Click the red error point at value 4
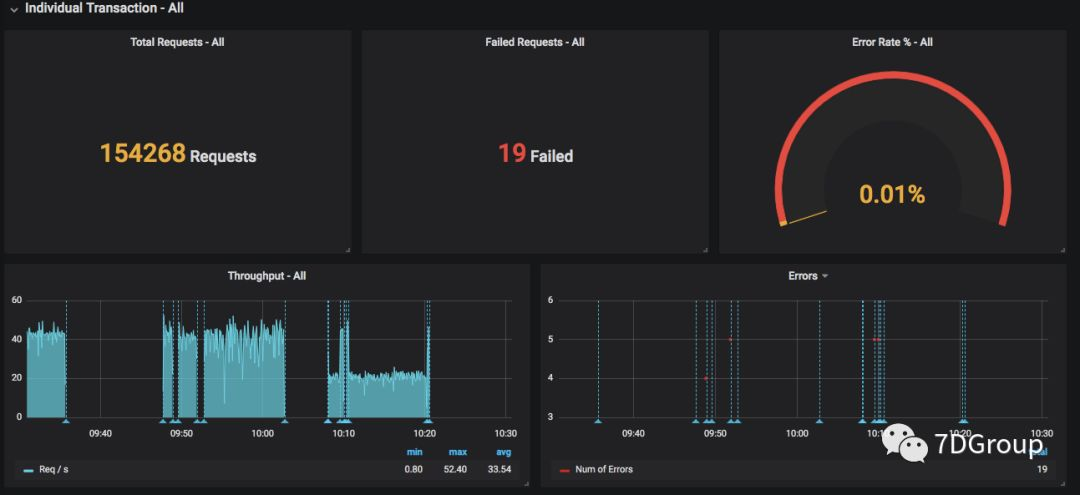Viewport: 1080px width, 495px height. click(705, 378)
